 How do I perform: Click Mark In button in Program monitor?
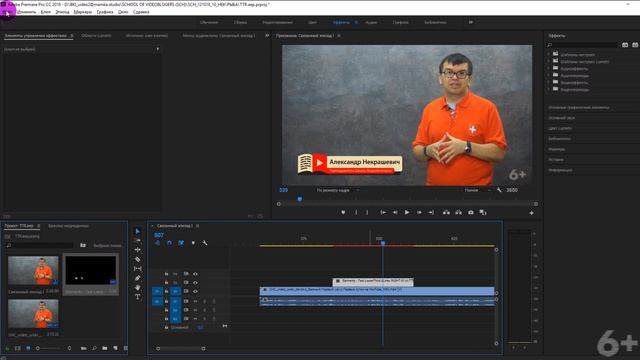[356, 212]
